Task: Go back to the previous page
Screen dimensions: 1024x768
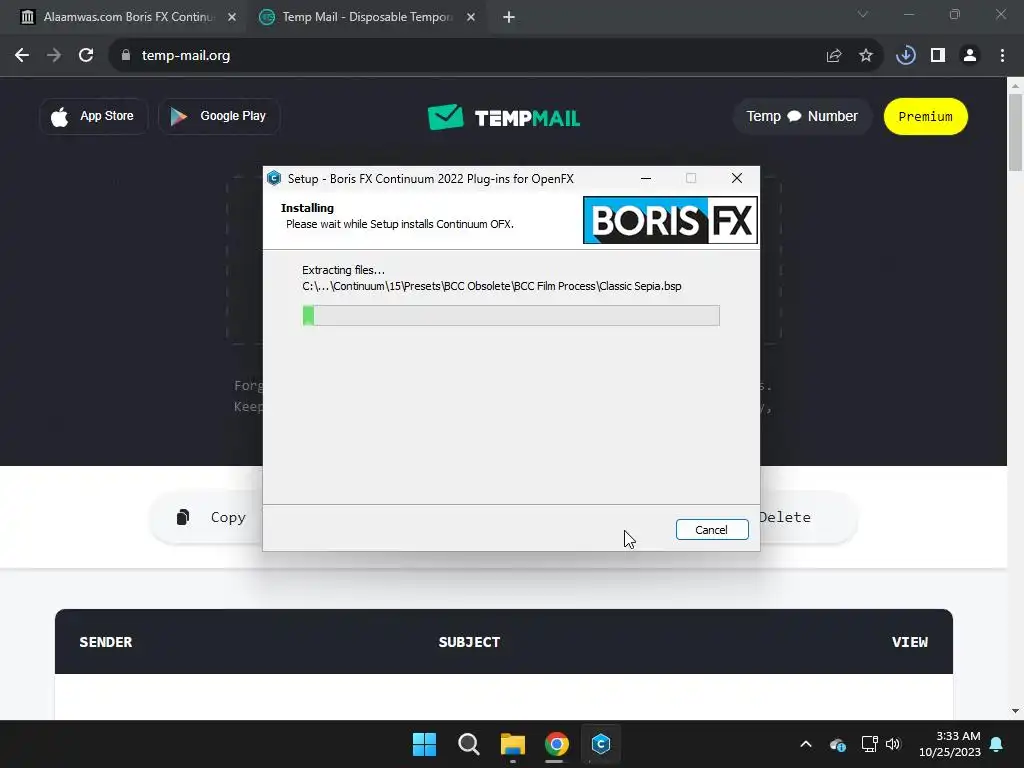Action: [22, 56]
